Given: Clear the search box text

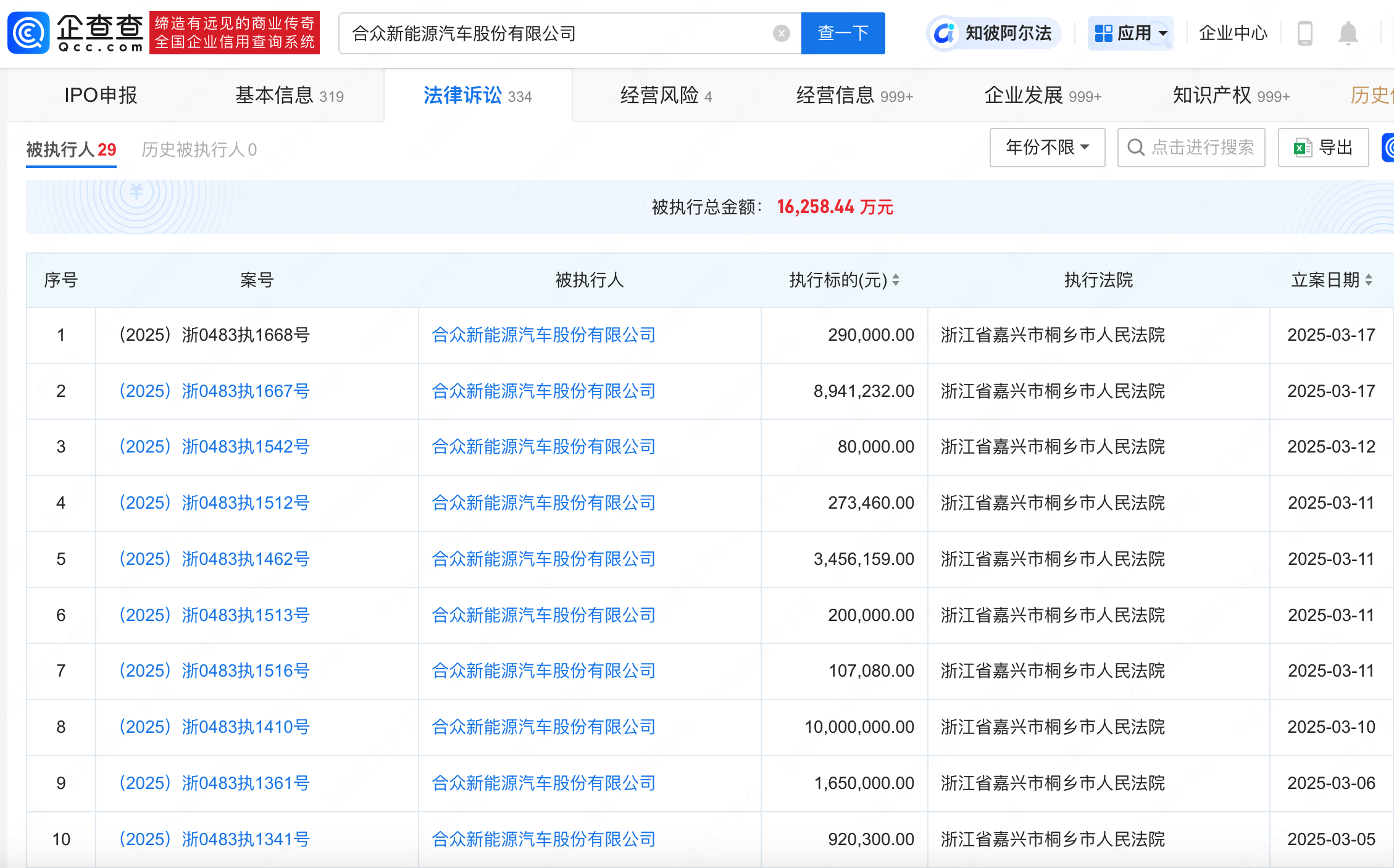Looking at the screenshot, I should click(x=781, y=33).
